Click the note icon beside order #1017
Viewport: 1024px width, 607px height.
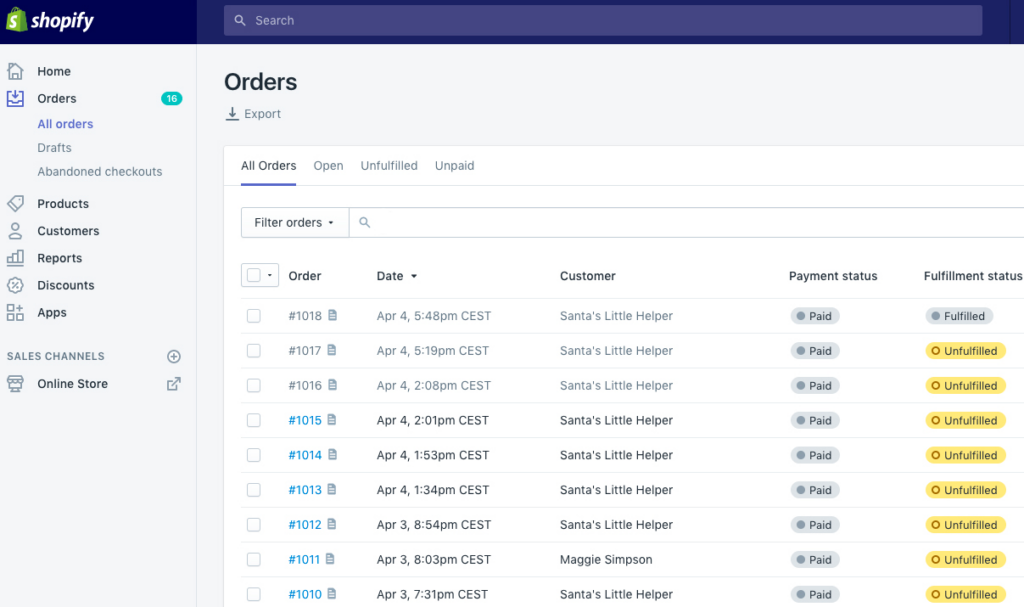pos(332,350)
